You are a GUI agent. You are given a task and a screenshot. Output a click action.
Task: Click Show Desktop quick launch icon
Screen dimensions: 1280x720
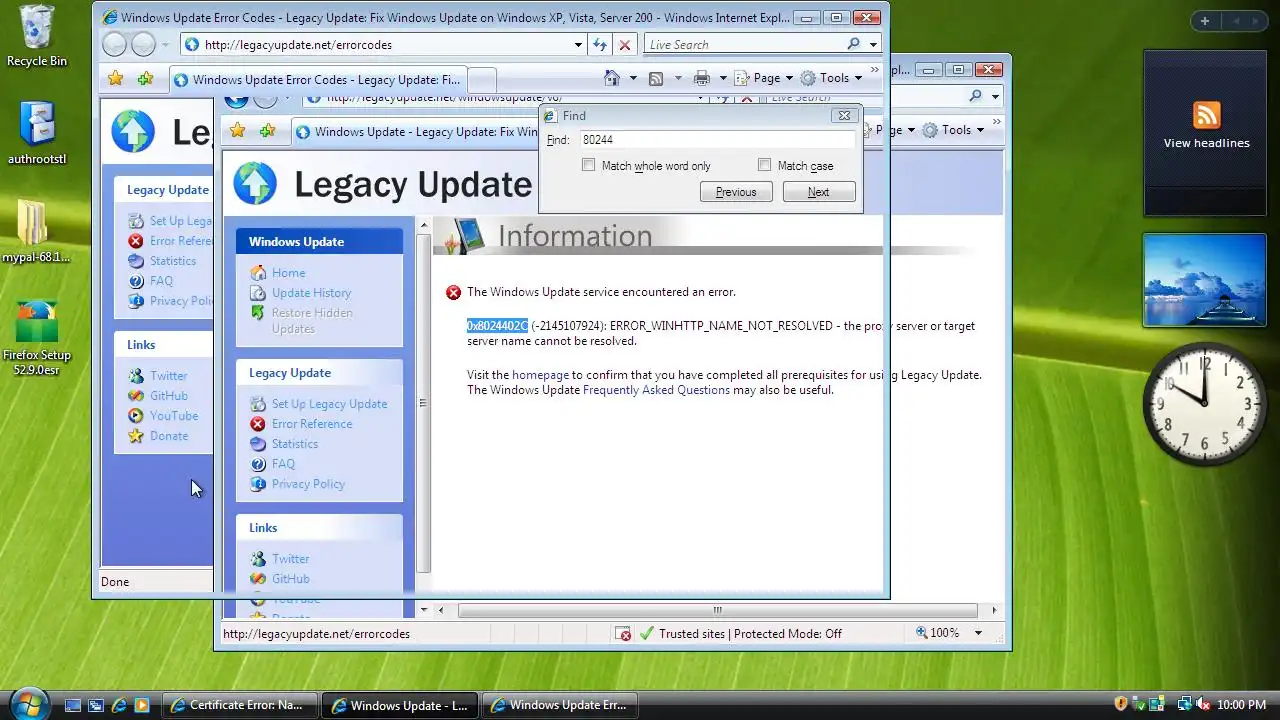point(73,705)
